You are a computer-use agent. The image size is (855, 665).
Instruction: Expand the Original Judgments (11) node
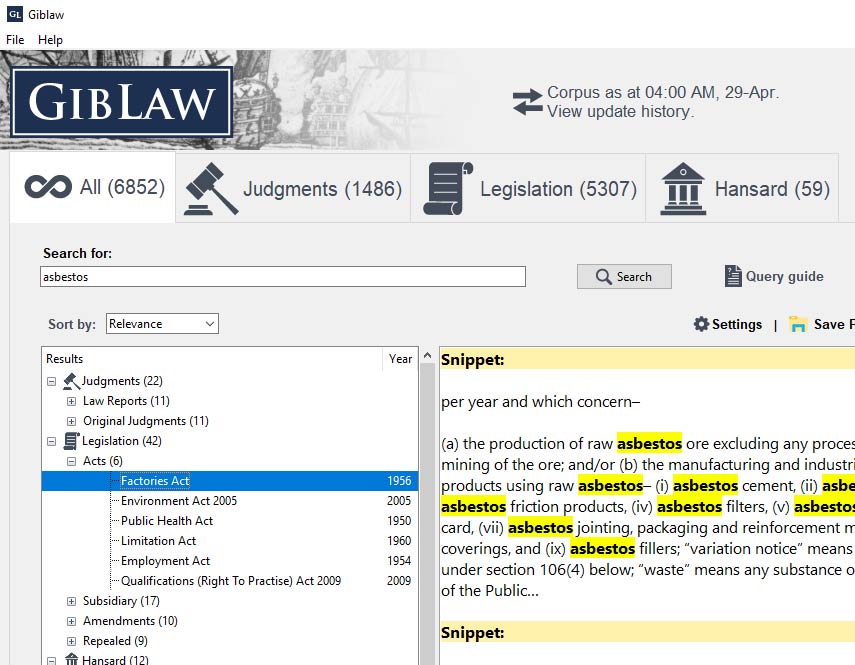click(71, 421)
